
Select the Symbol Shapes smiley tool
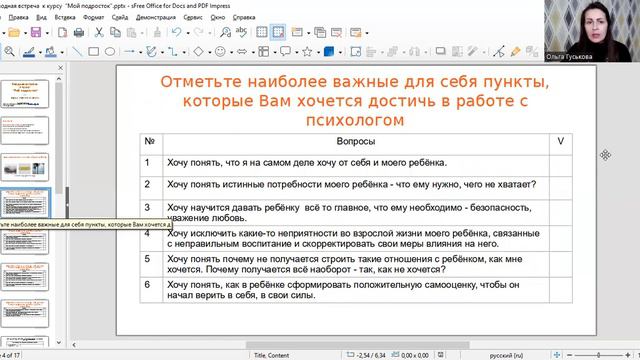[x=220, y=51]
